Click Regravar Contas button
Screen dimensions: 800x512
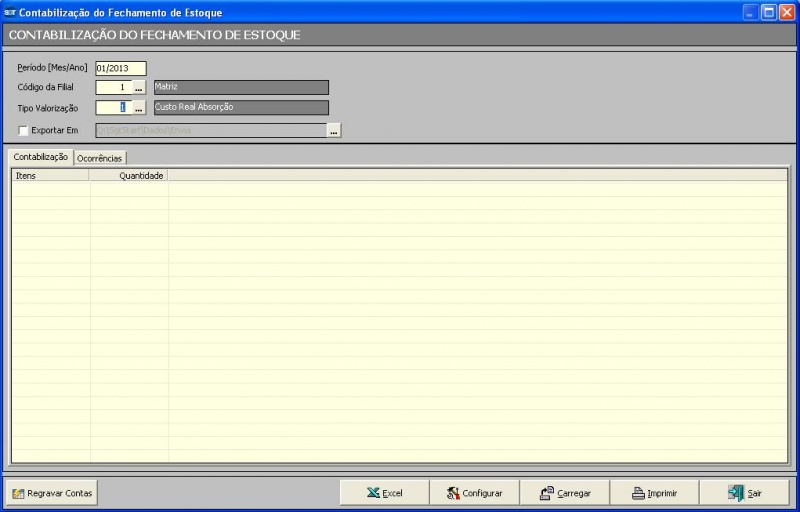52,493
